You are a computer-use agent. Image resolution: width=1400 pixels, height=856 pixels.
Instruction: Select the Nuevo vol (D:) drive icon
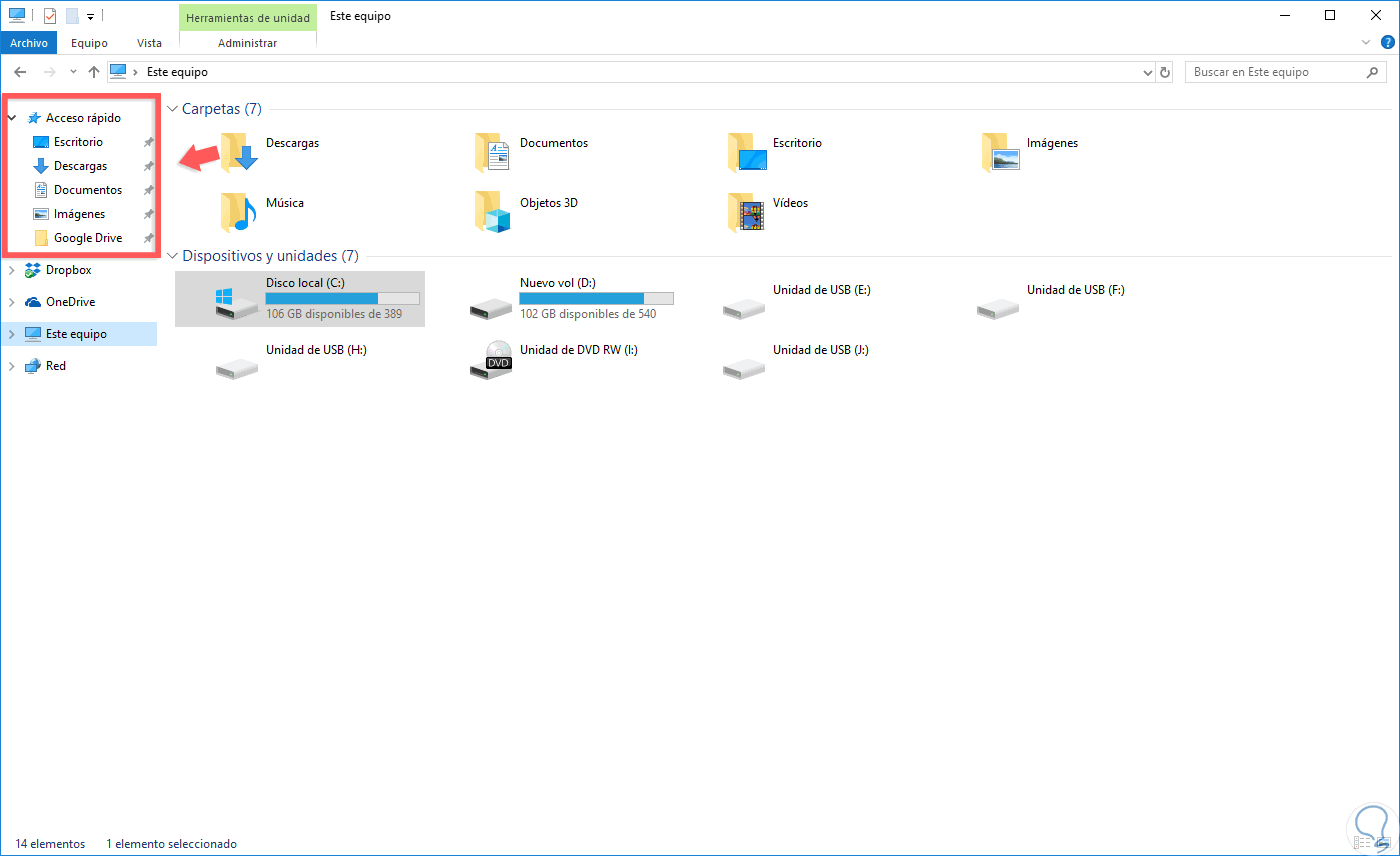click(x=491, y=307)
